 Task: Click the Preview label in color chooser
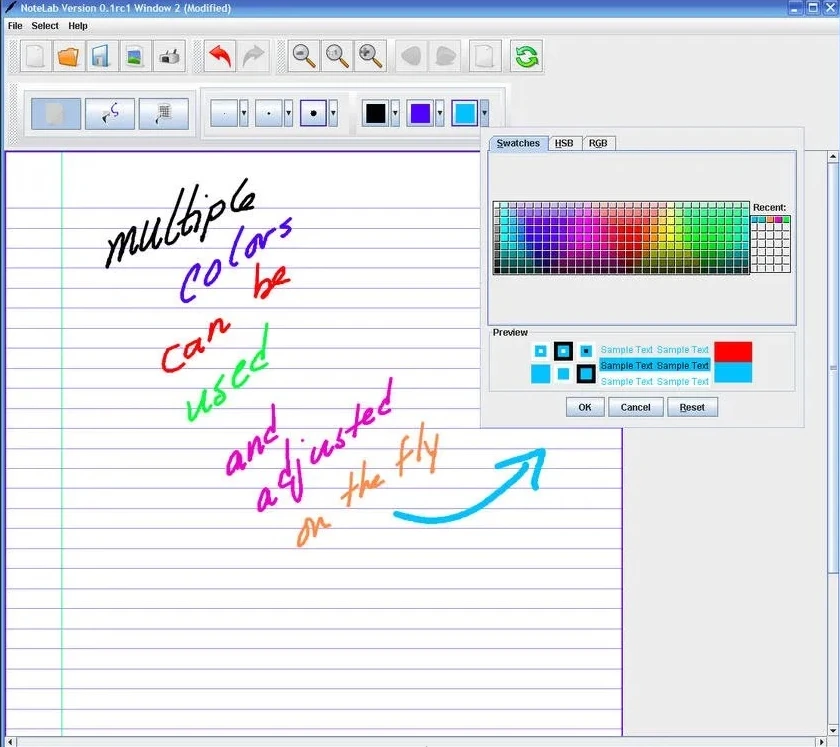point(510,332)
